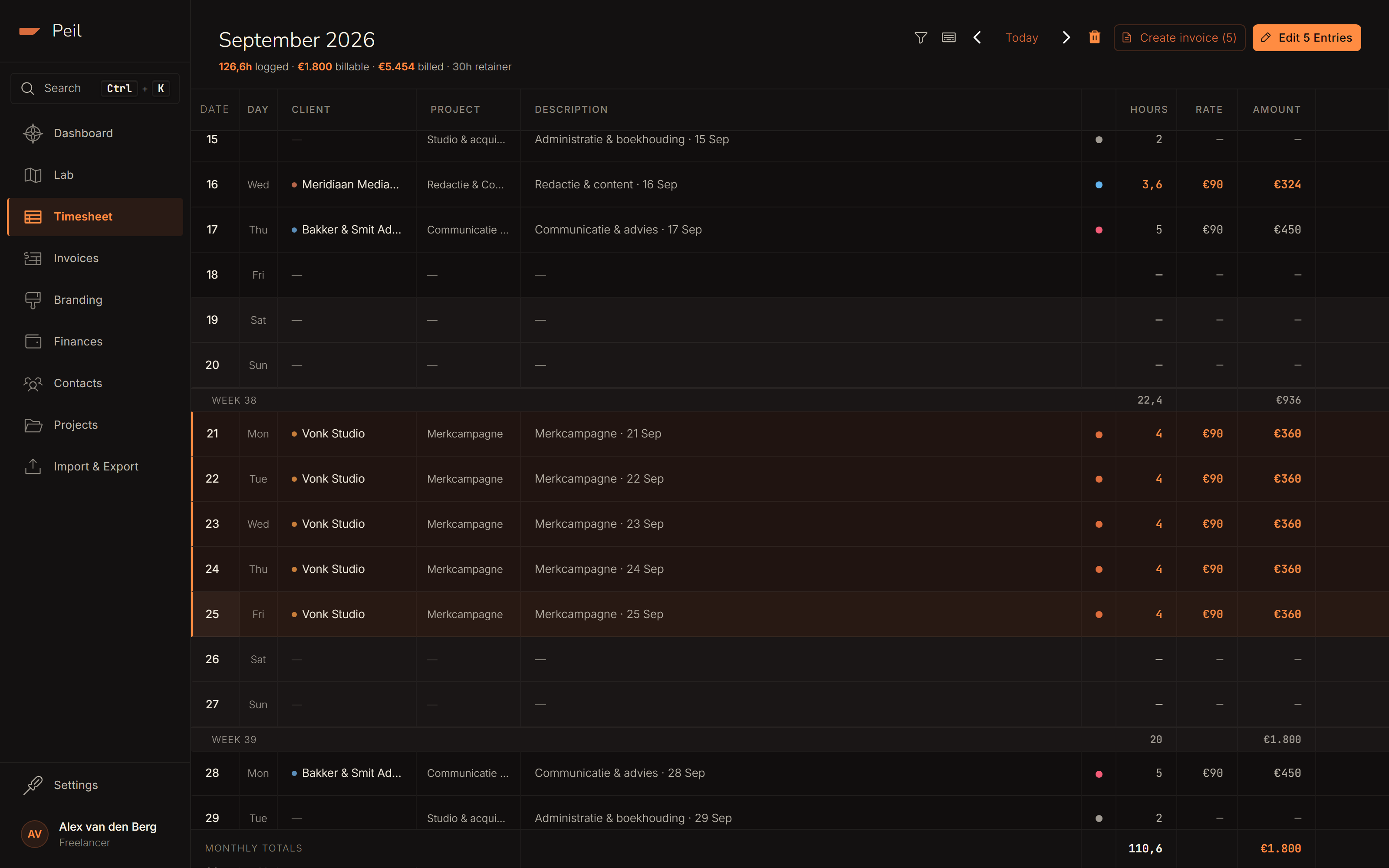The height and width of the screenshot is (868, 1389).
Task: Open the filter funnel icon
Action: [921, 38]
